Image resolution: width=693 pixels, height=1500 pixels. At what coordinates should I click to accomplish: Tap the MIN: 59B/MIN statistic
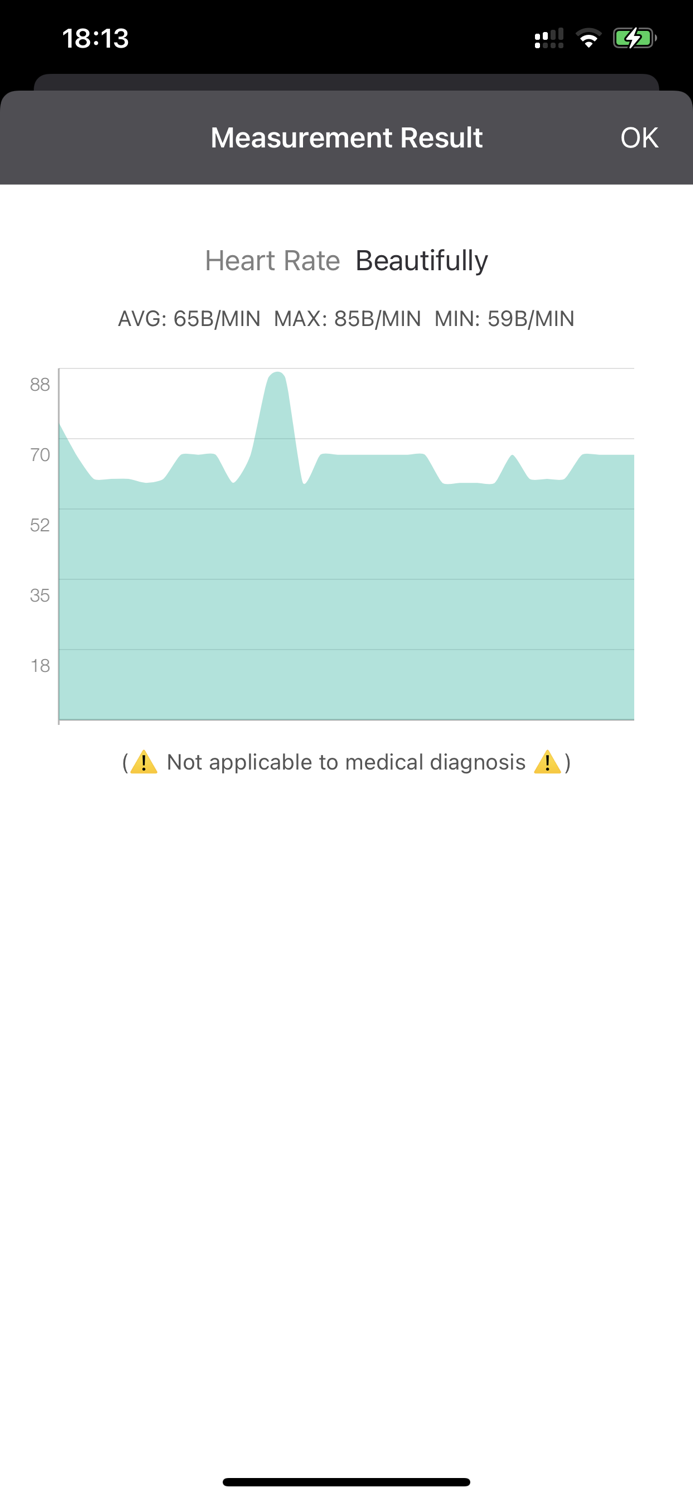pyautogui.click(x=505, y=318)
